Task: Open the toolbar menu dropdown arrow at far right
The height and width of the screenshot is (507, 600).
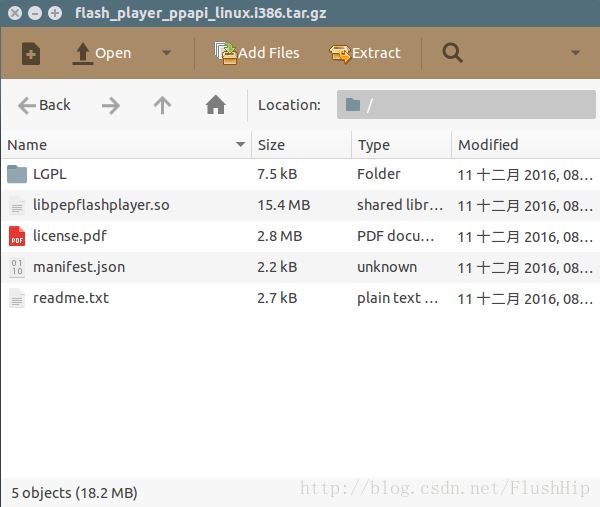Action: click(576, 52)
